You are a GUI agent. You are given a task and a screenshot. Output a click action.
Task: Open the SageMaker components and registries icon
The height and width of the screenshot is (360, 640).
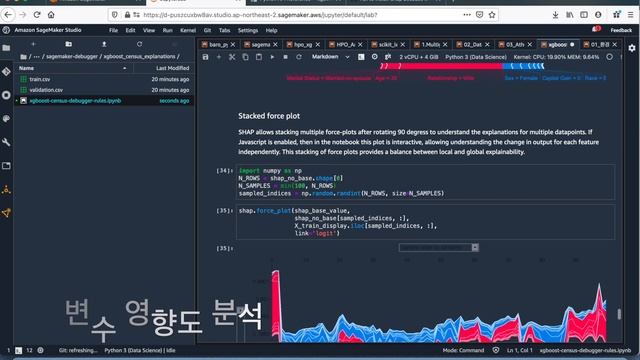point(6,190)
